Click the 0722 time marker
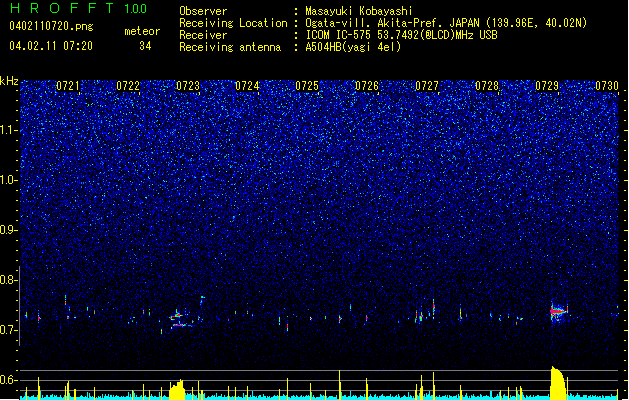Viewport: 629px width, 400px height. coord(128,86)
